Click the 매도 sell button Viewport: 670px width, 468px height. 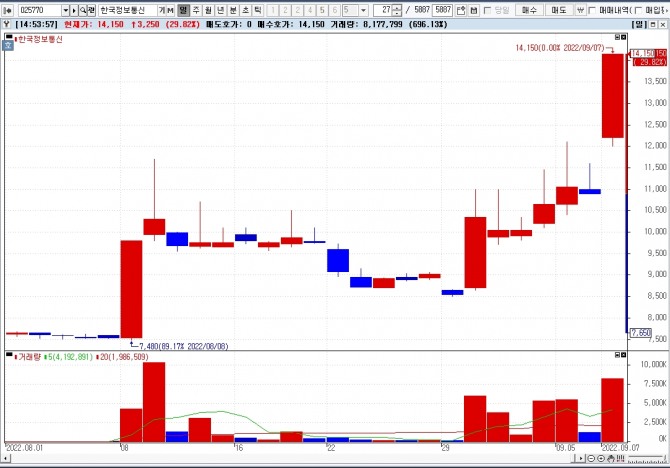coord(559,10)
